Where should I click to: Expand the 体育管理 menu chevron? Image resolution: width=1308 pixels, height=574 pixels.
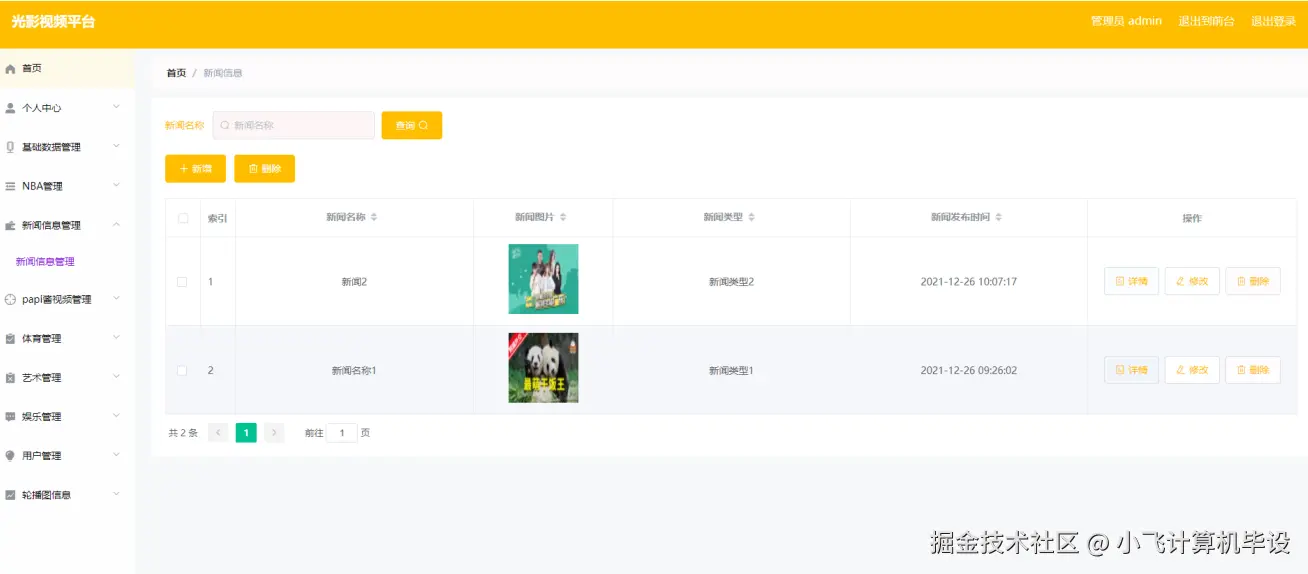[x=116, y=337]
